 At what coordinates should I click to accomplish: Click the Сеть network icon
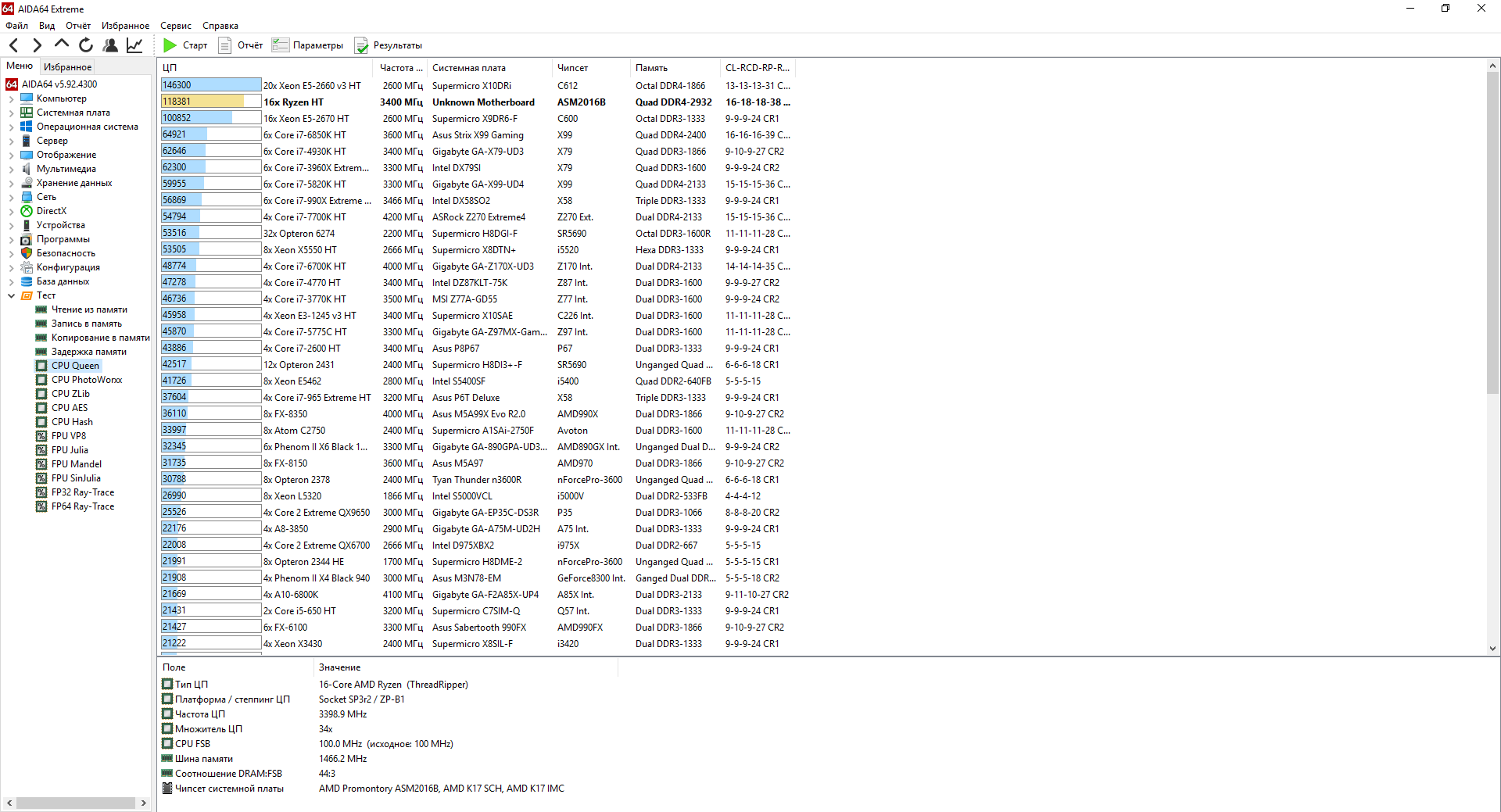27,197
